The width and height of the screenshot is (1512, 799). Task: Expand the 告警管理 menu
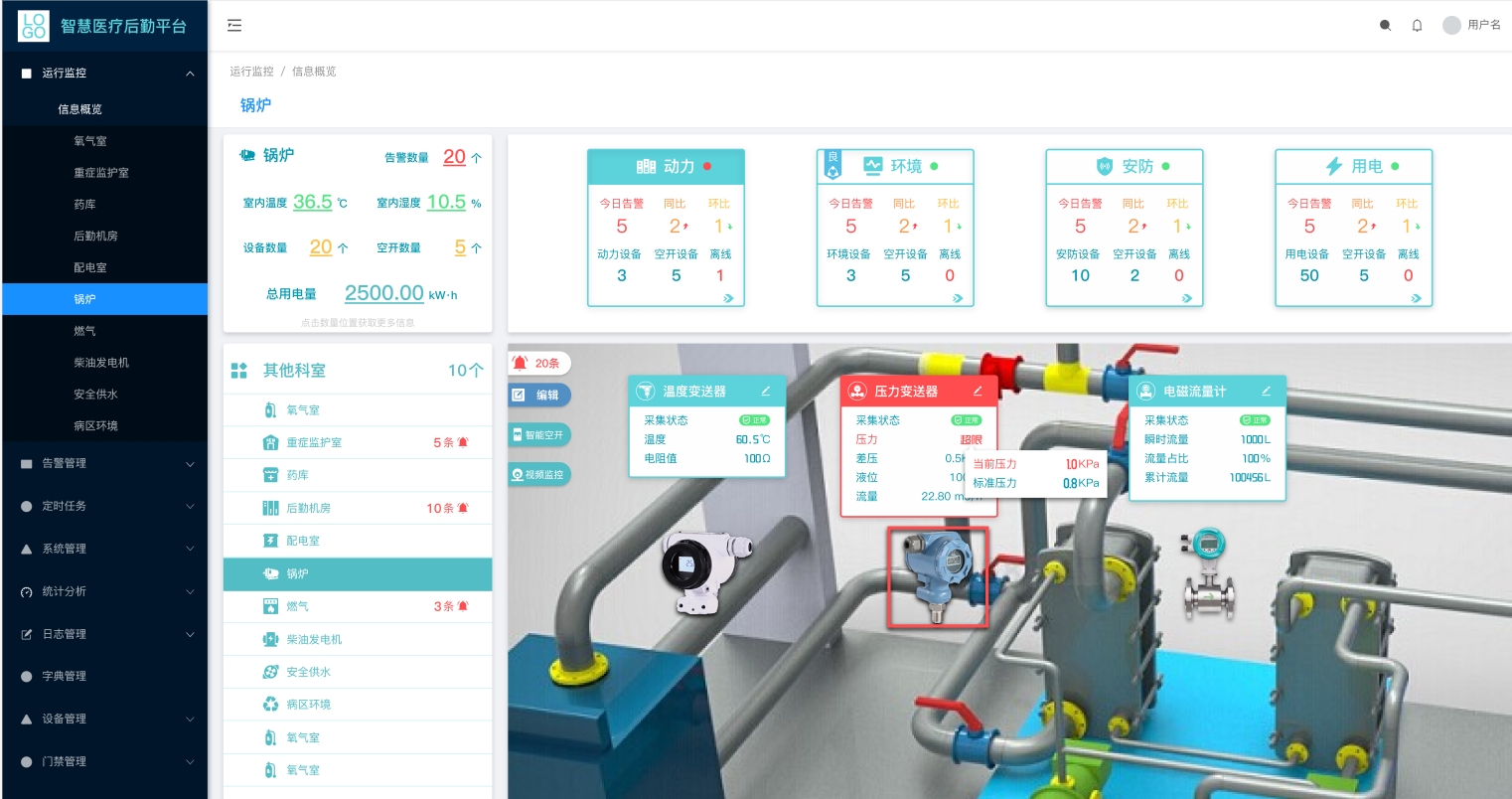pos(104,463)
